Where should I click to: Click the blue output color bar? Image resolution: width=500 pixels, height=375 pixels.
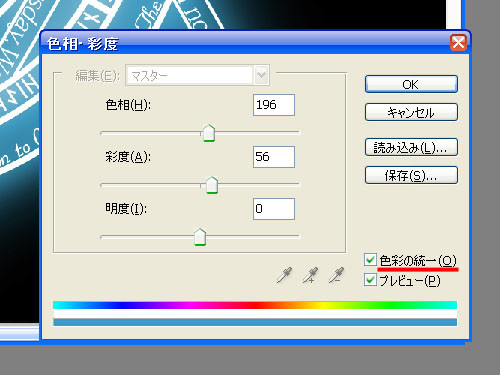(x=255, y=322)
